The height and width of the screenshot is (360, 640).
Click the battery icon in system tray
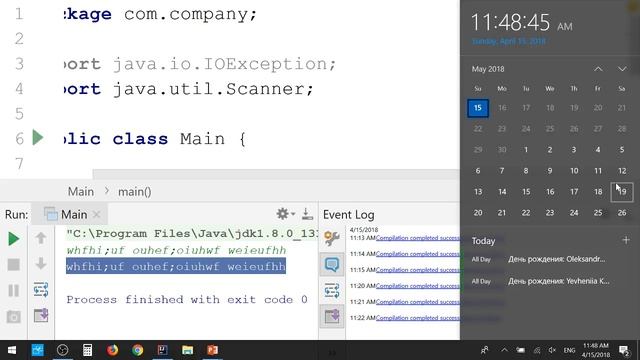tap(520, 350)
